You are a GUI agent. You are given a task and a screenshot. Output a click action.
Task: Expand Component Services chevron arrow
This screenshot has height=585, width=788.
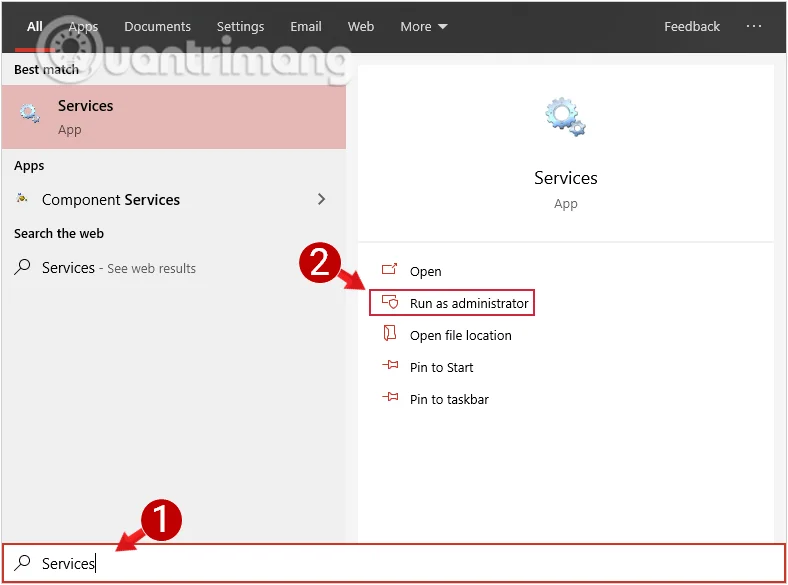point(322,199)
